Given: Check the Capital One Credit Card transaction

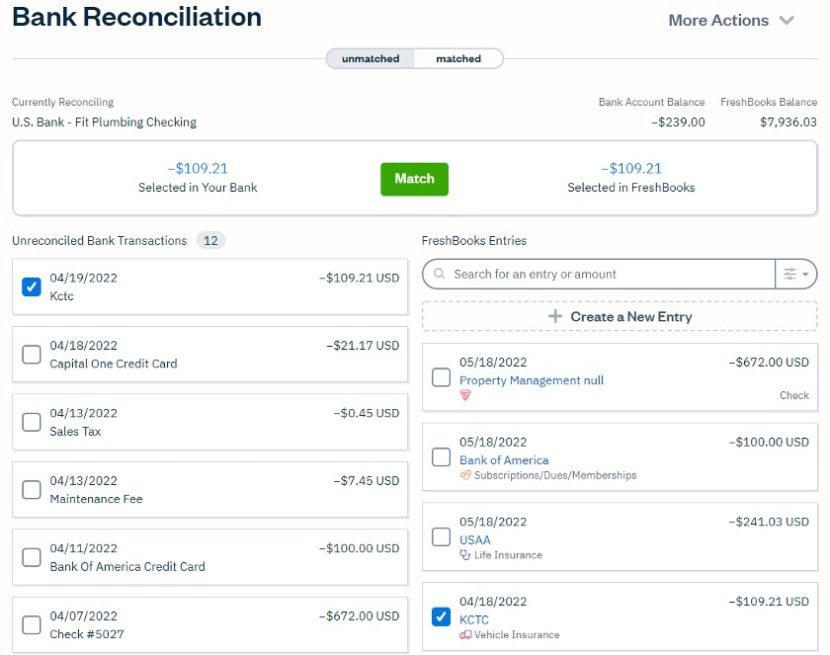Looking at the screenshot, I should [x=29, y=351].
